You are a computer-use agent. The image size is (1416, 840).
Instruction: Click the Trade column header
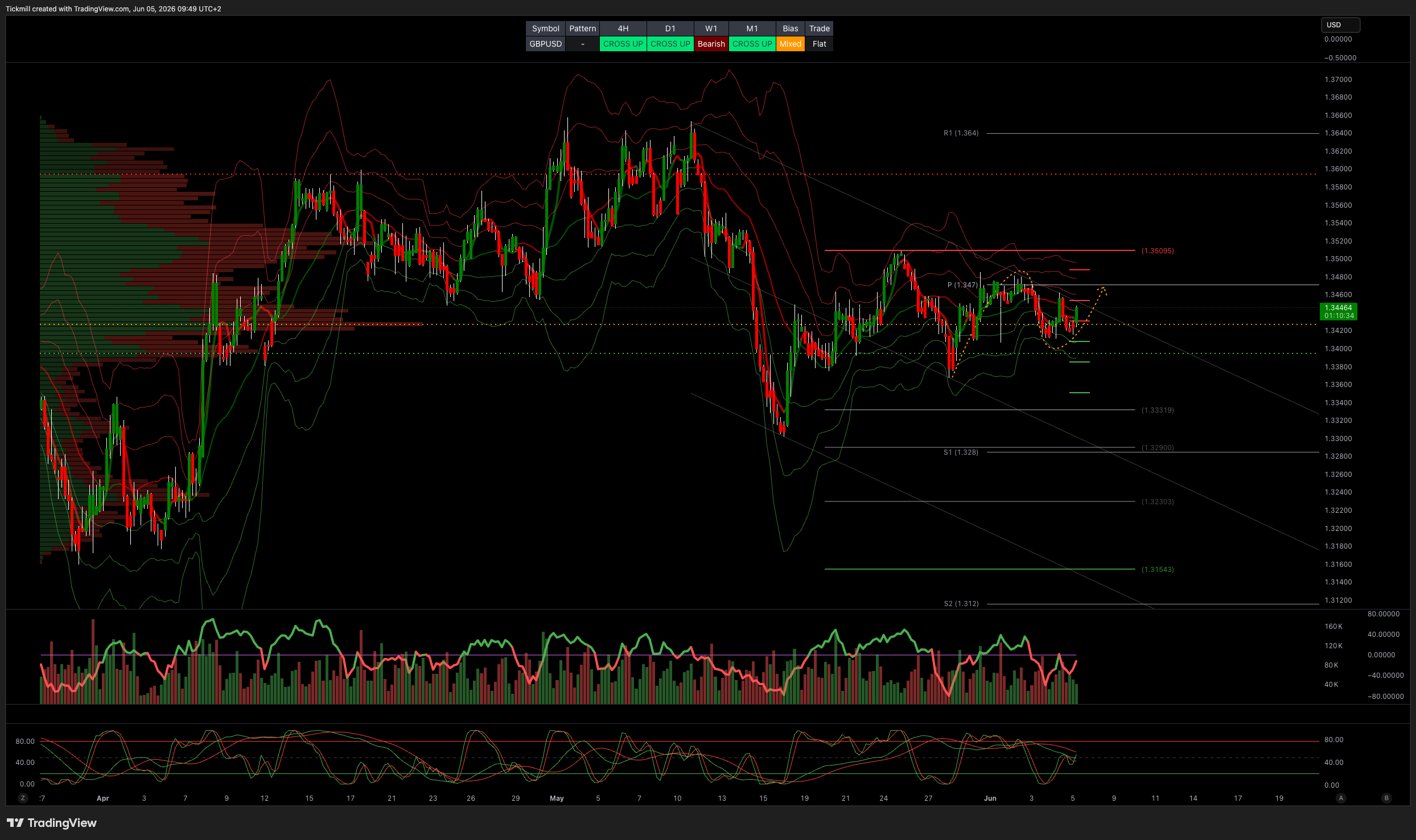coord(819,28)
